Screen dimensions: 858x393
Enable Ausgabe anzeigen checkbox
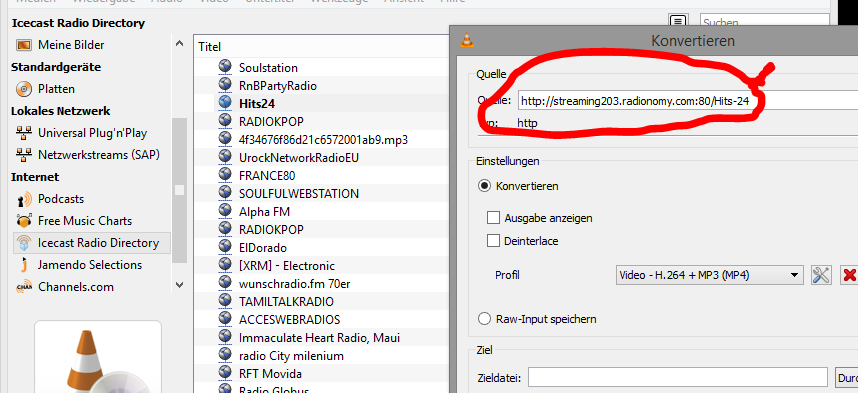[494, 218]
